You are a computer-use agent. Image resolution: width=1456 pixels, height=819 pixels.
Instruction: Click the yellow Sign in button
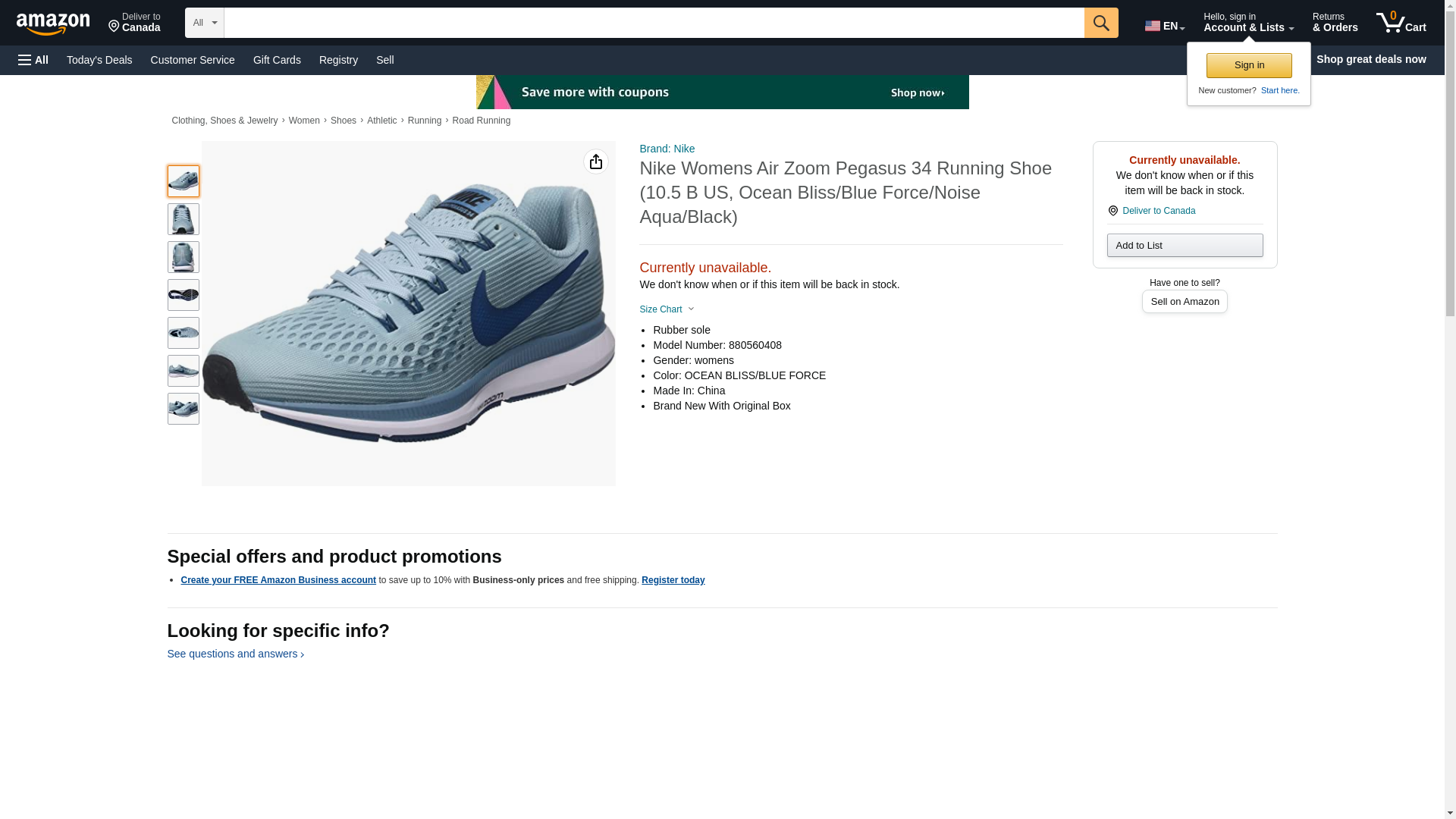tap(1249, 65)
